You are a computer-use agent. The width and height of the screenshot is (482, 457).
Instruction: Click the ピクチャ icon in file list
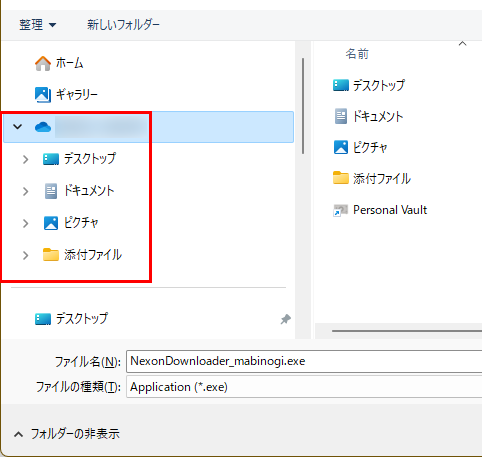pos(341,147)
